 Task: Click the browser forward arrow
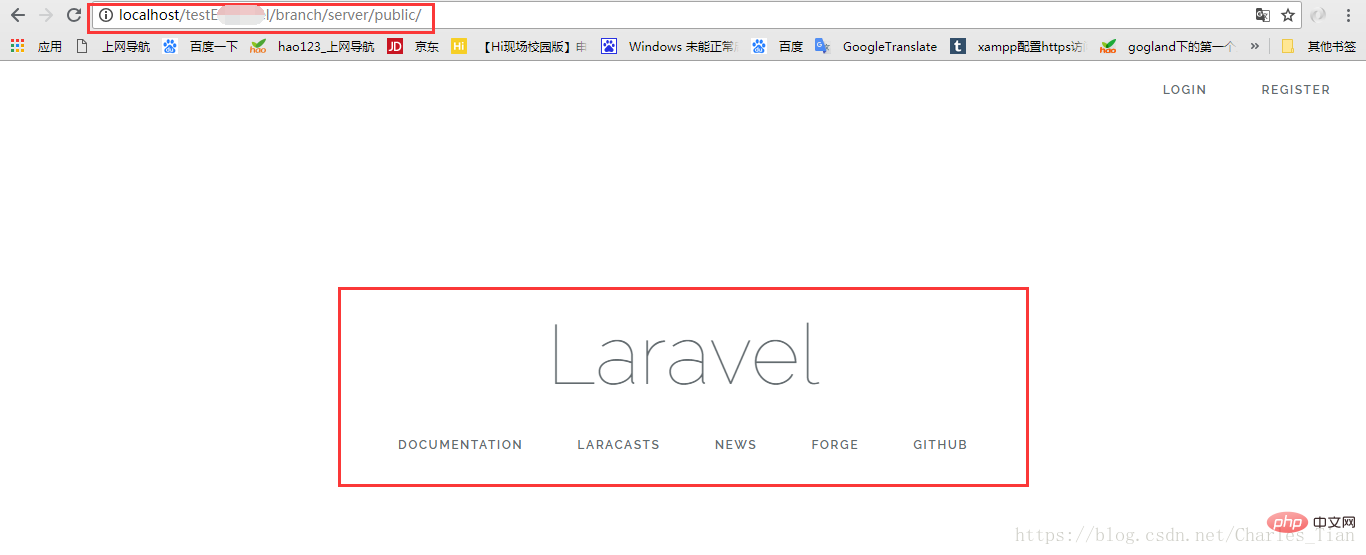click(45, 15)
